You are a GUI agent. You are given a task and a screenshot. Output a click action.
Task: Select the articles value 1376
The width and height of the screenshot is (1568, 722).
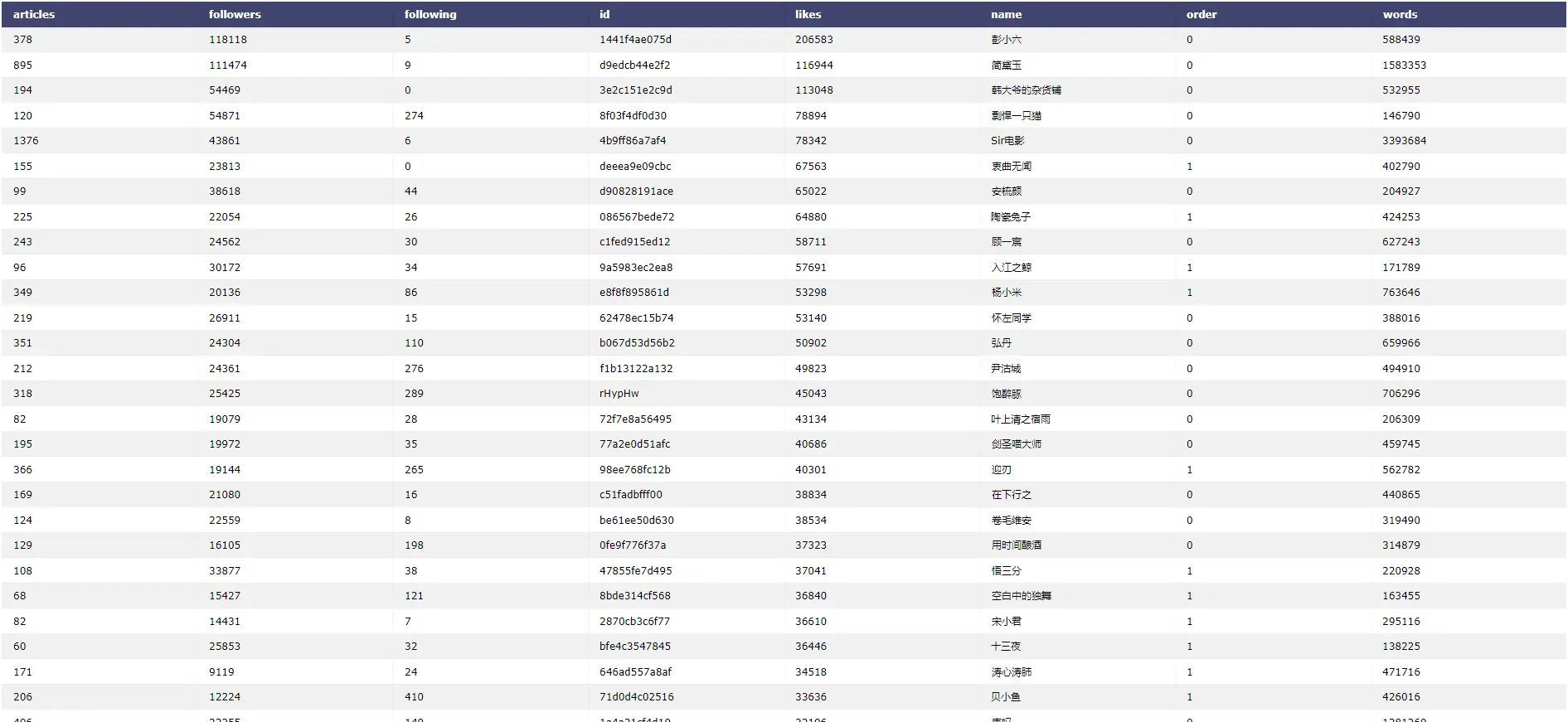point(26,140)
